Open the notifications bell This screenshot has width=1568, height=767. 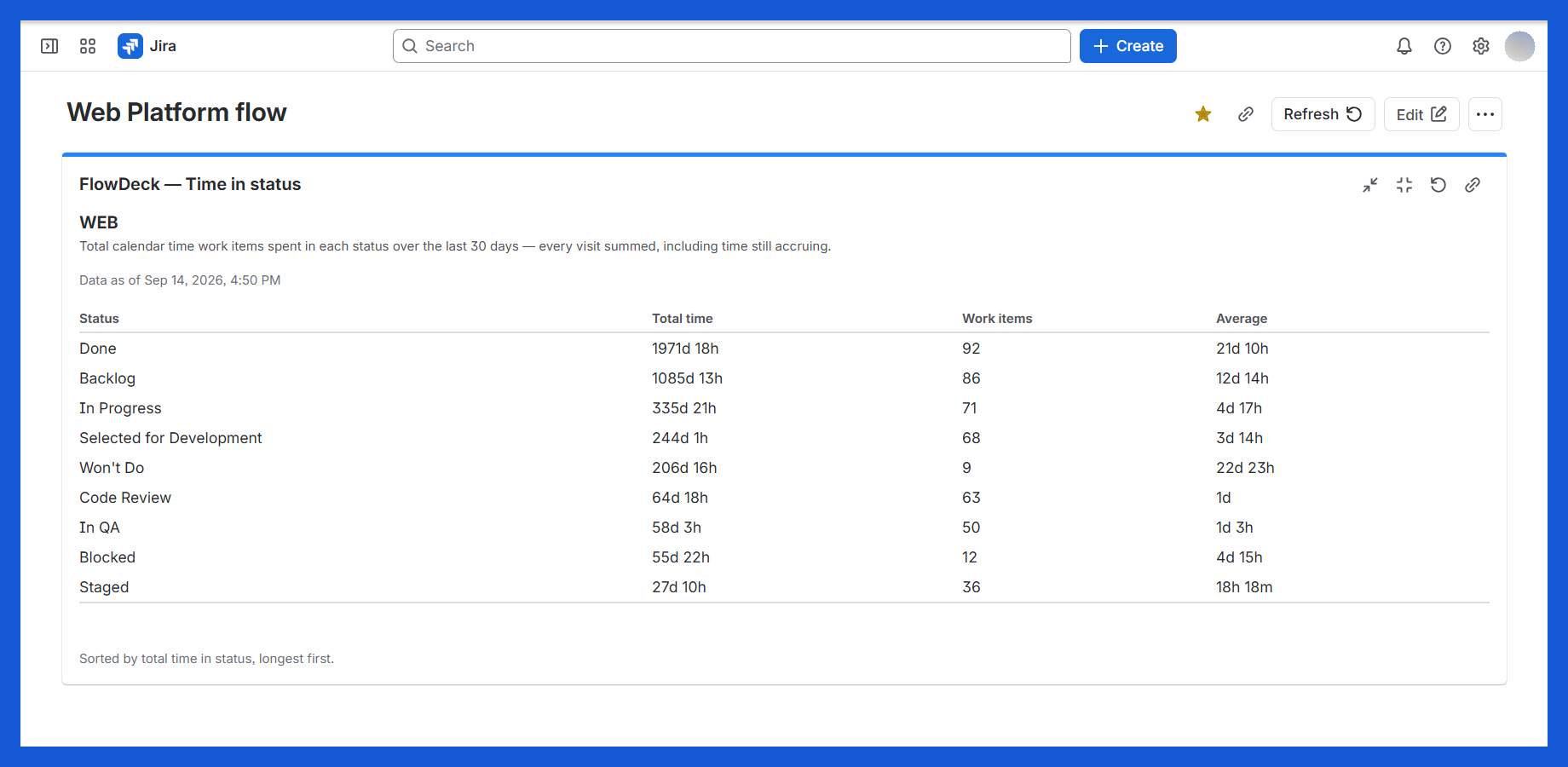(1404, 46)
